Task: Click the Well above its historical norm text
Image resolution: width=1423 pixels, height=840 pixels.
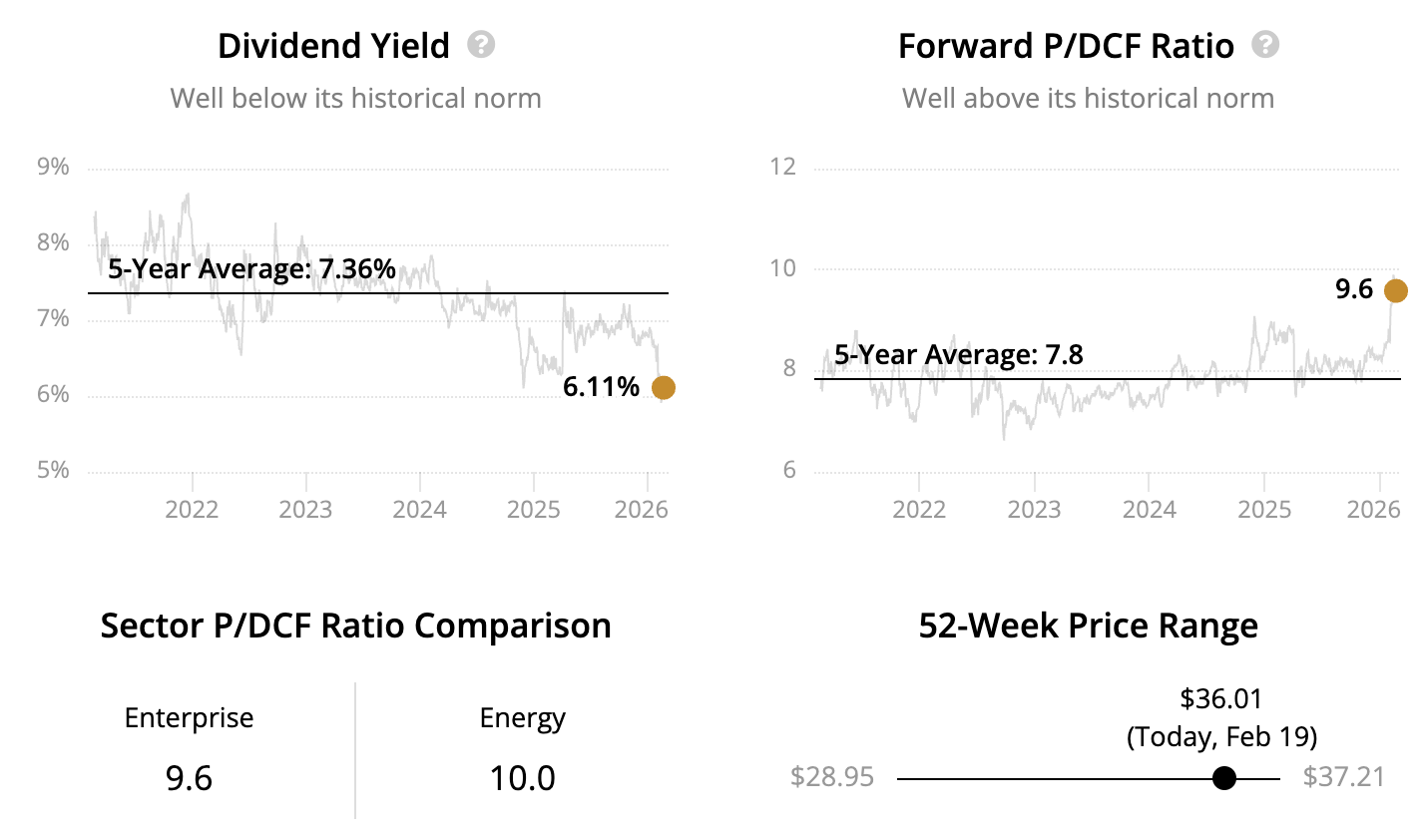Action: coord(1088,99)
